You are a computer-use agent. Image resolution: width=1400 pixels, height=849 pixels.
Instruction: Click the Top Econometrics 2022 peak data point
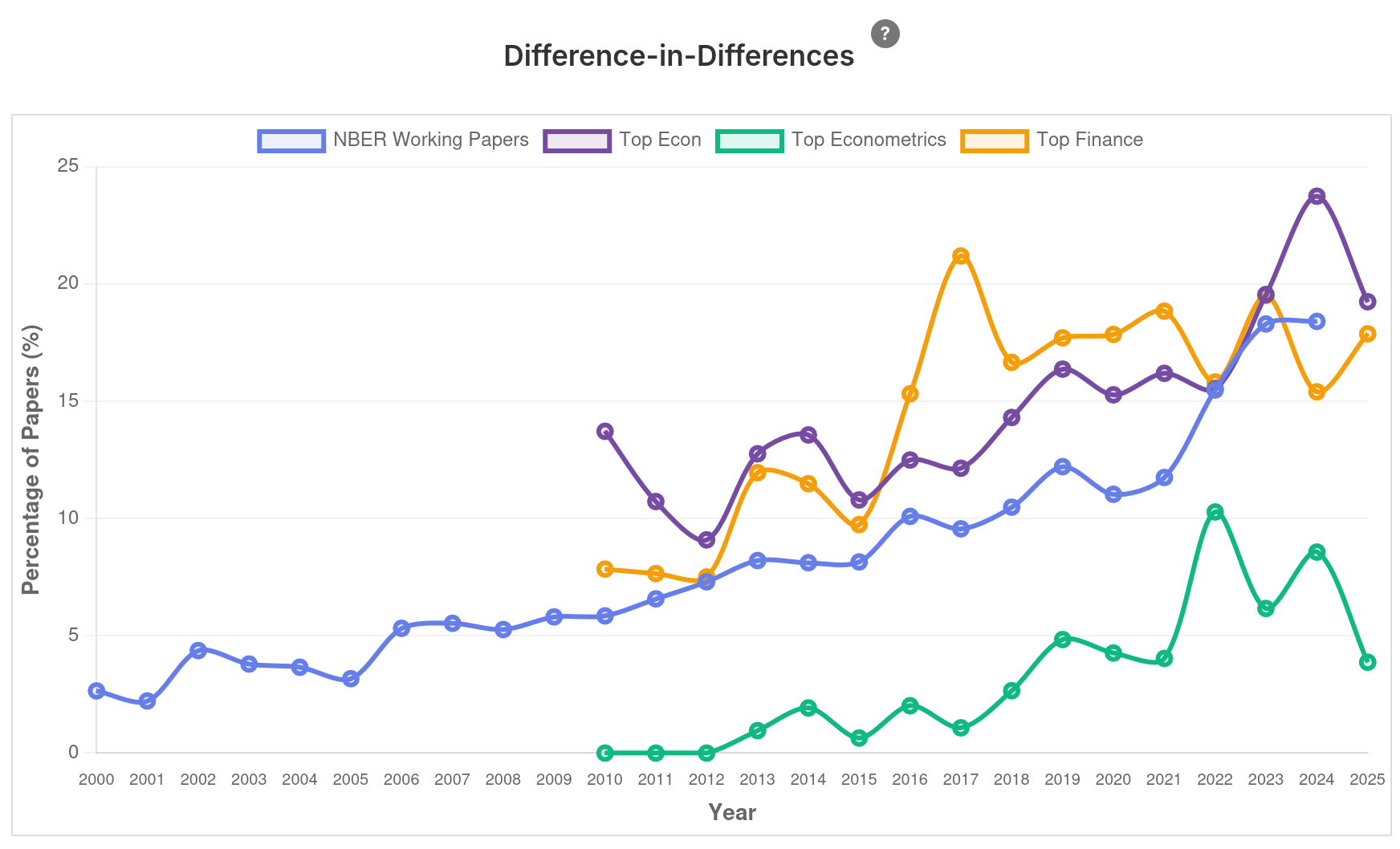1215,512
